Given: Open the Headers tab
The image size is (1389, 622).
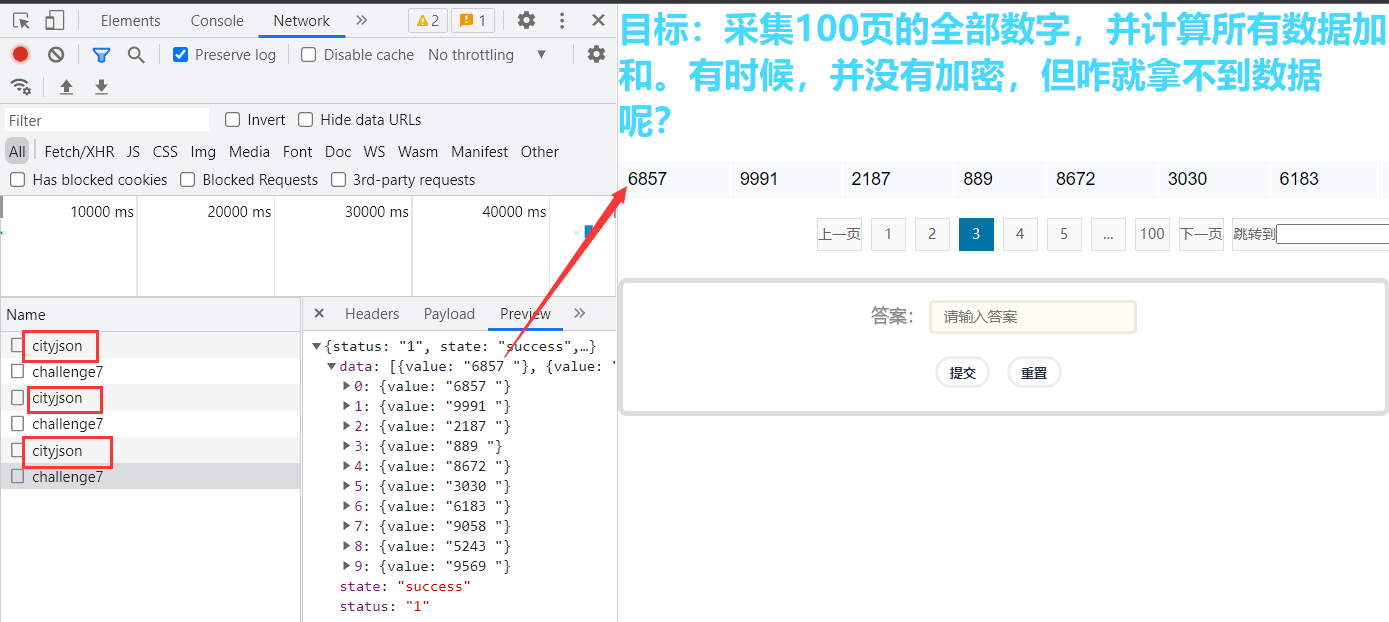Looking at the screenshot, I should (372, 314).
